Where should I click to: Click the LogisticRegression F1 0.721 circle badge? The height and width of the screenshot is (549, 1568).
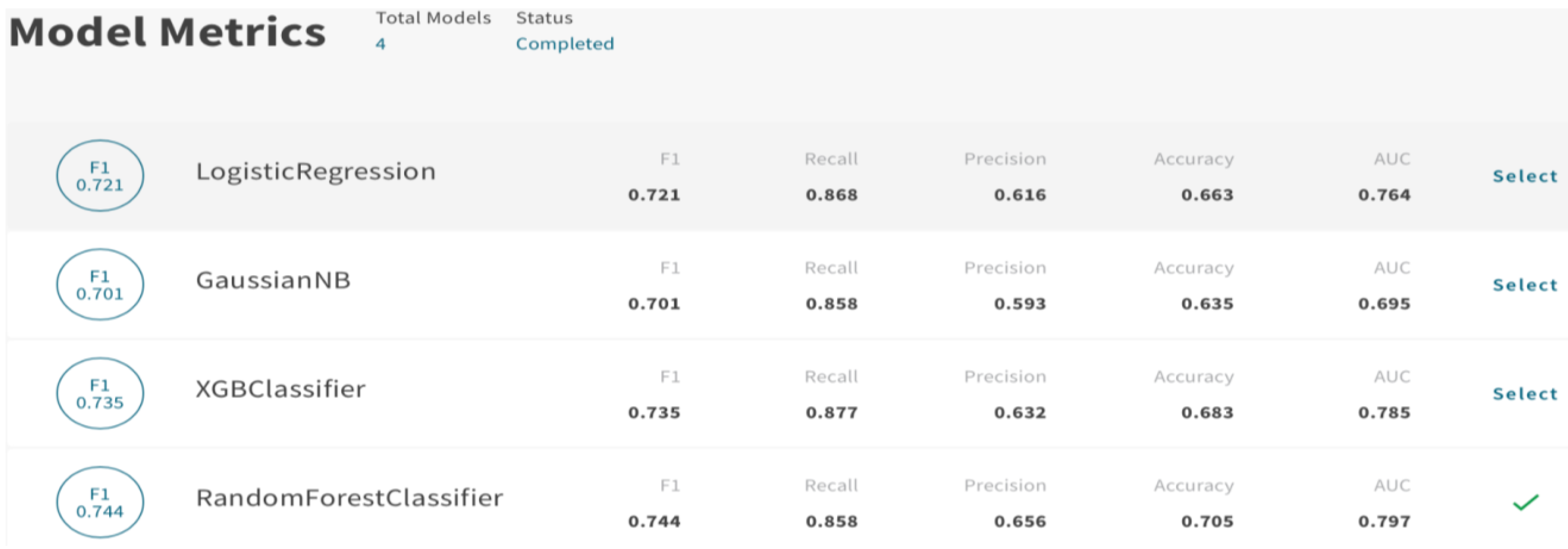coord(100,176)
